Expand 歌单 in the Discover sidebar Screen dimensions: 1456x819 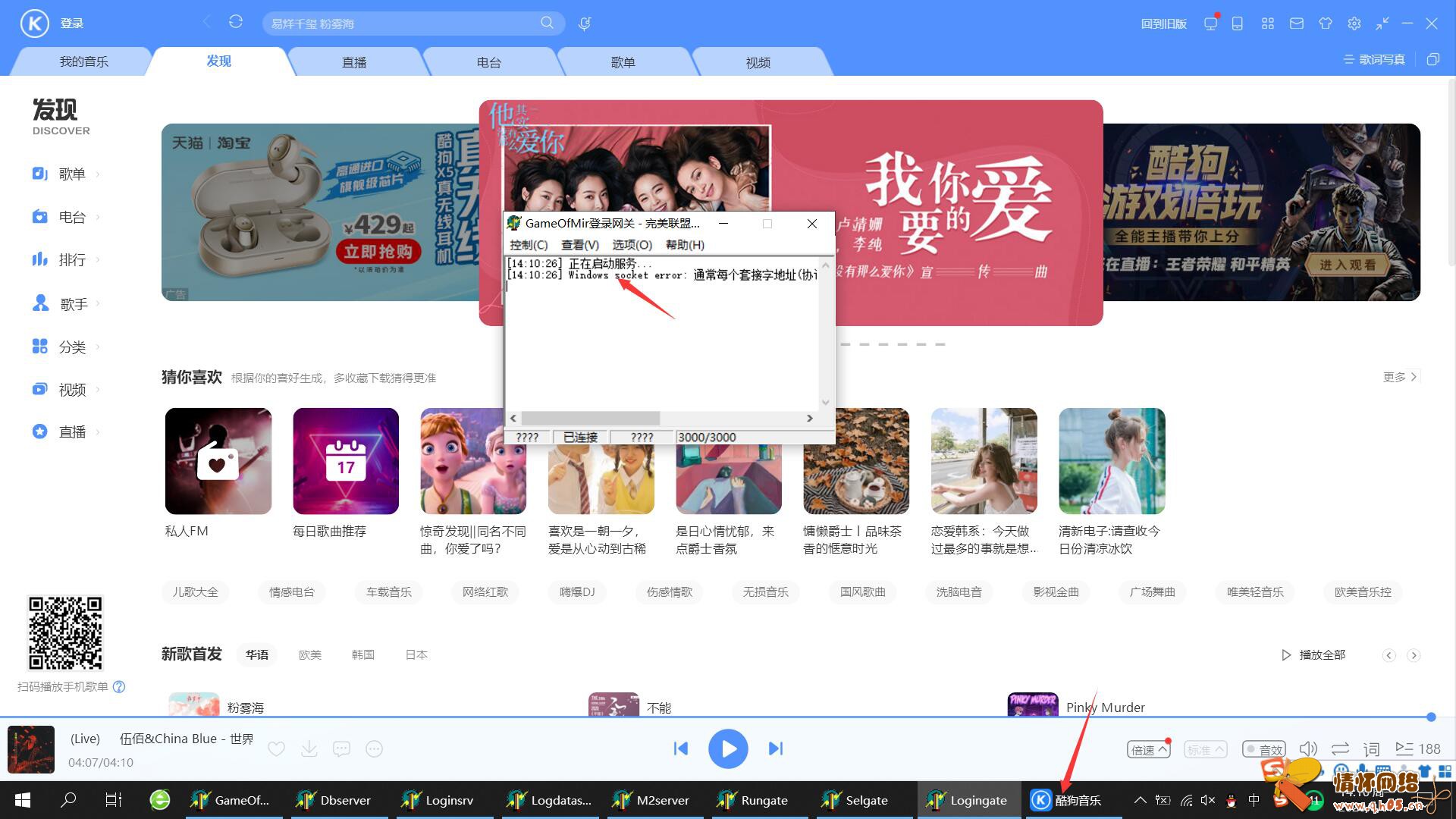pos(67,174)
